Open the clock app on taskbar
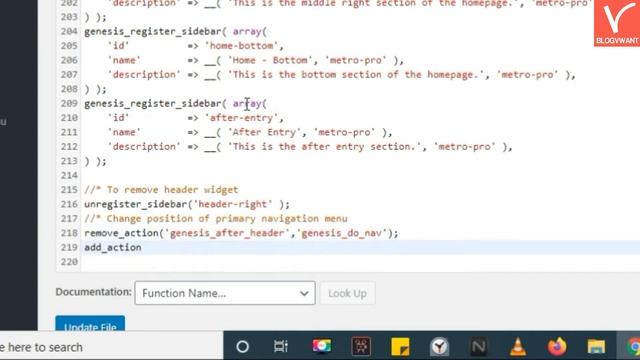The width and height of the screenshot is (640, 360). click(439, 347)
